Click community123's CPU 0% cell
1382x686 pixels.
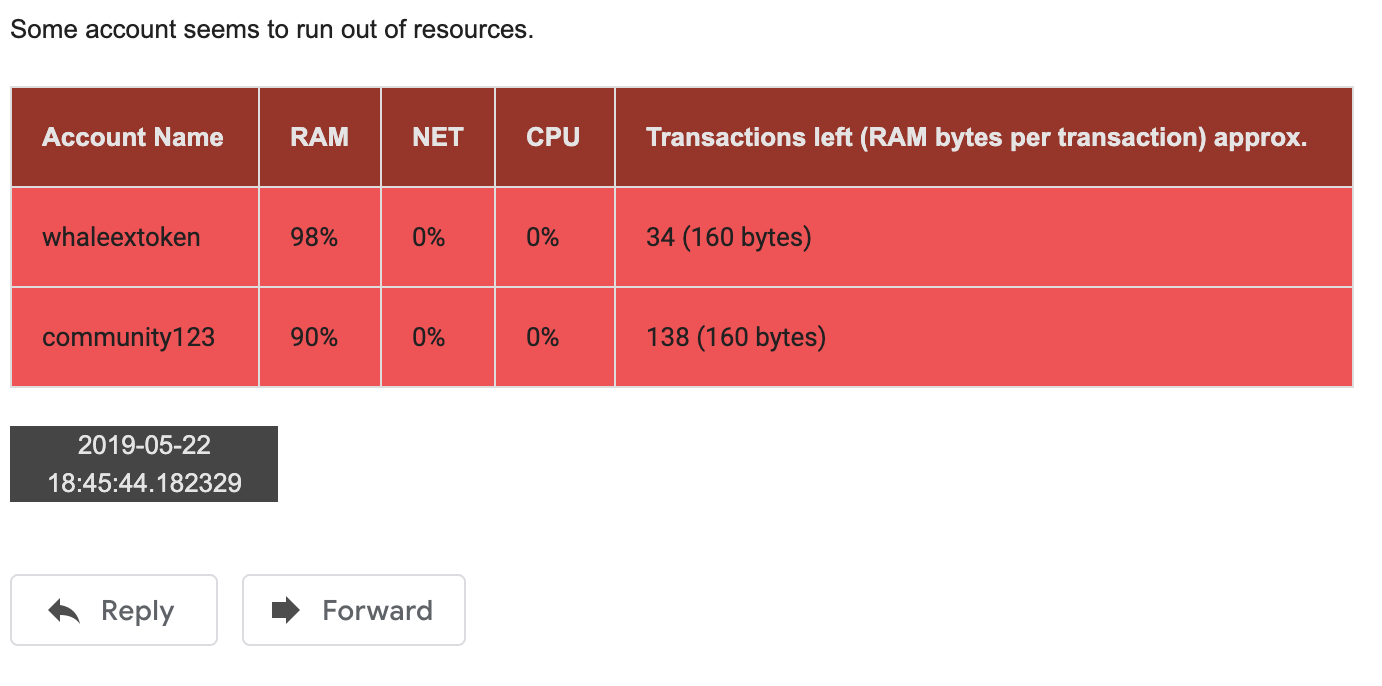542,337
